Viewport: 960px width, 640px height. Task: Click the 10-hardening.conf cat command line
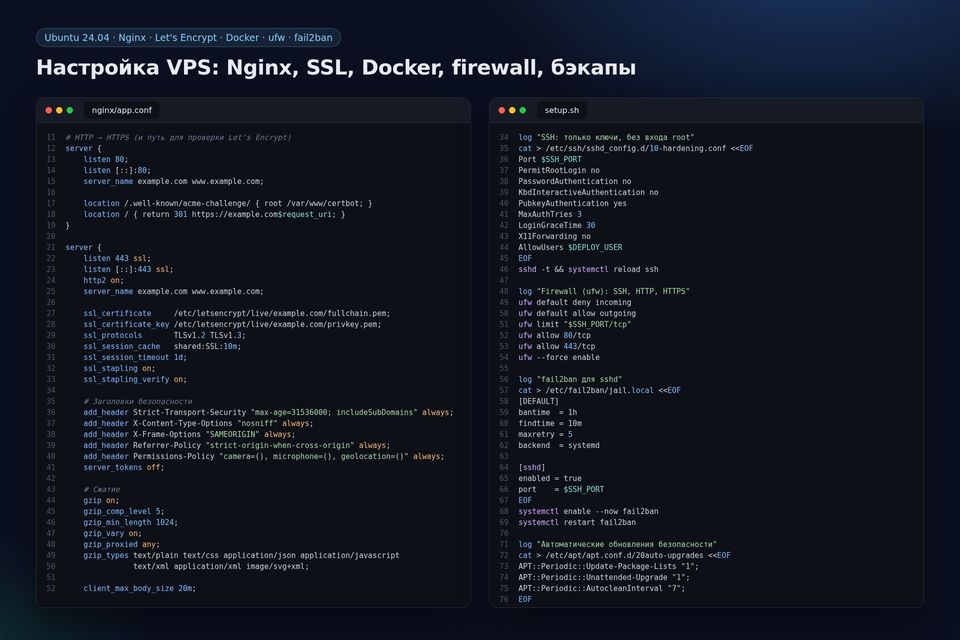(636, 148)
